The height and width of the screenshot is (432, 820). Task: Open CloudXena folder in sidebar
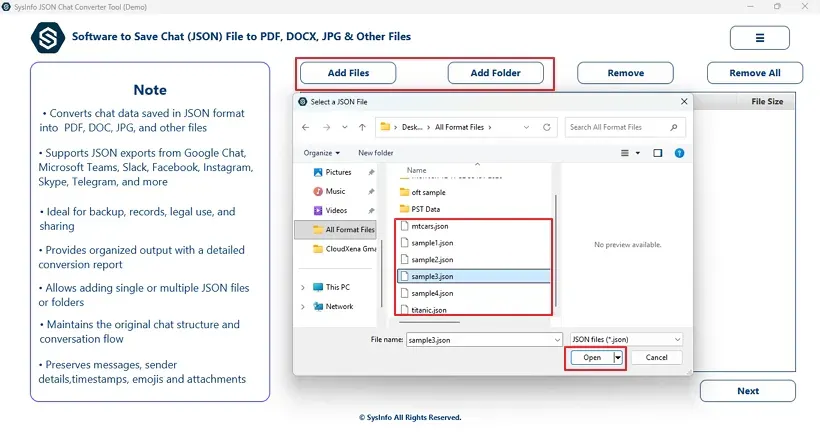(344, 249)
